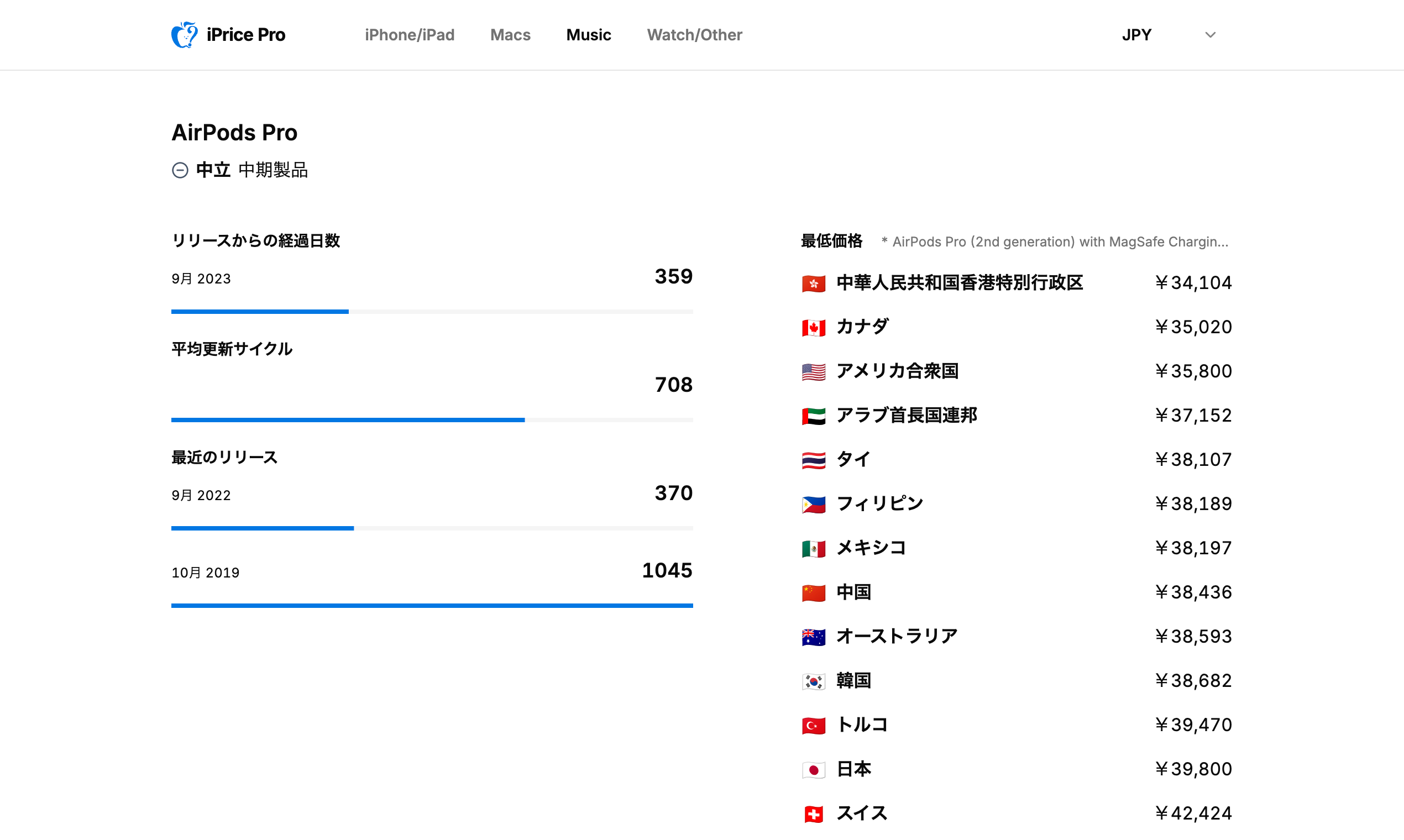The width and height of the screenshot is (1404, 840).
Task: Click the 370 days release progress bar
Action: click(x=432, y=528)
